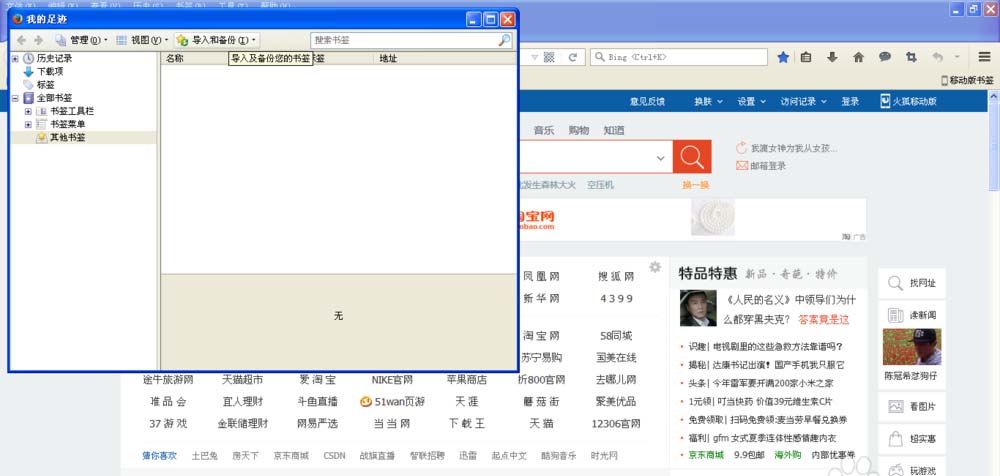Open the 58同城 site link
1000x476 pixels.
(616, 336)
